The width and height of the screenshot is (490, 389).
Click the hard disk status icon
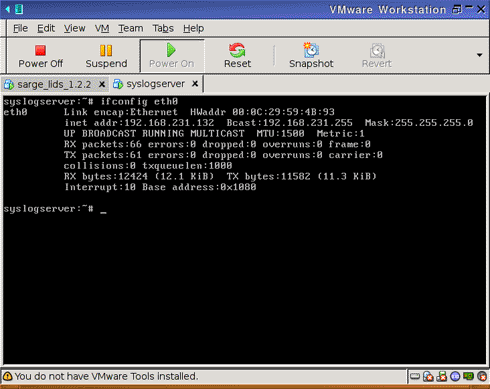[415, 377]
